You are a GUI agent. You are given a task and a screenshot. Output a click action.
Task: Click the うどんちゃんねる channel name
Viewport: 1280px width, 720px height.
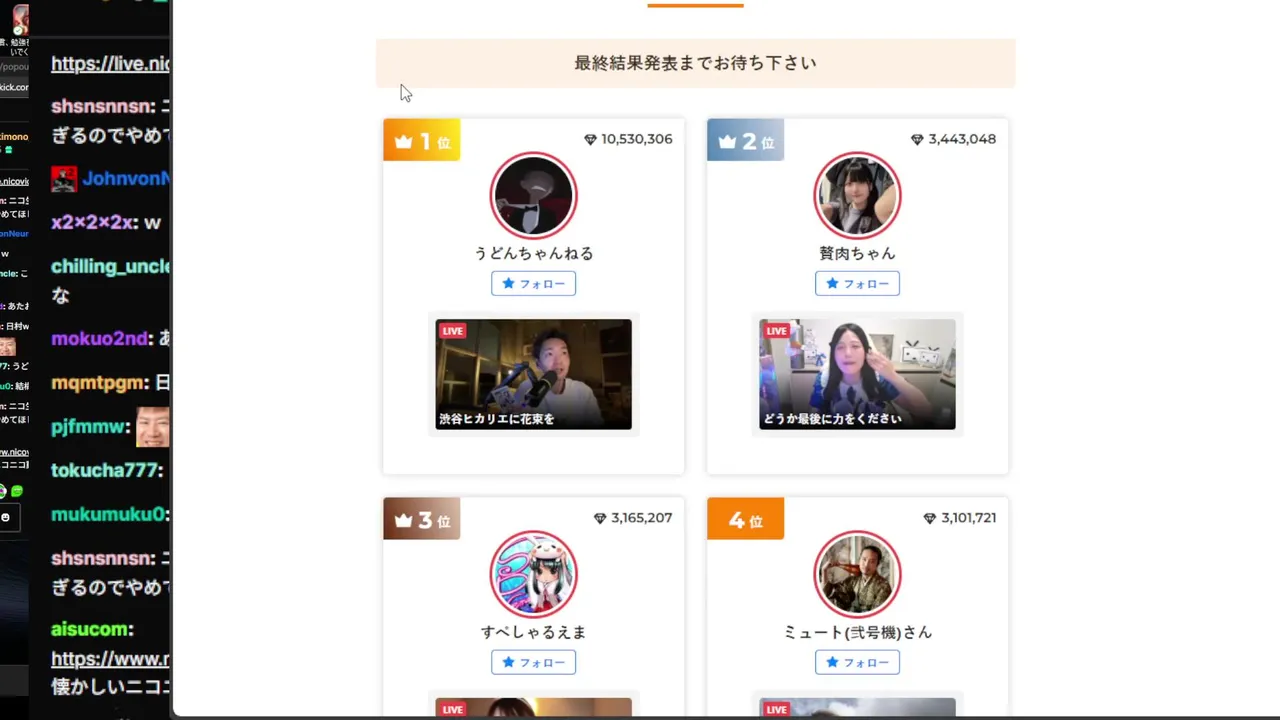coord(533,253)
